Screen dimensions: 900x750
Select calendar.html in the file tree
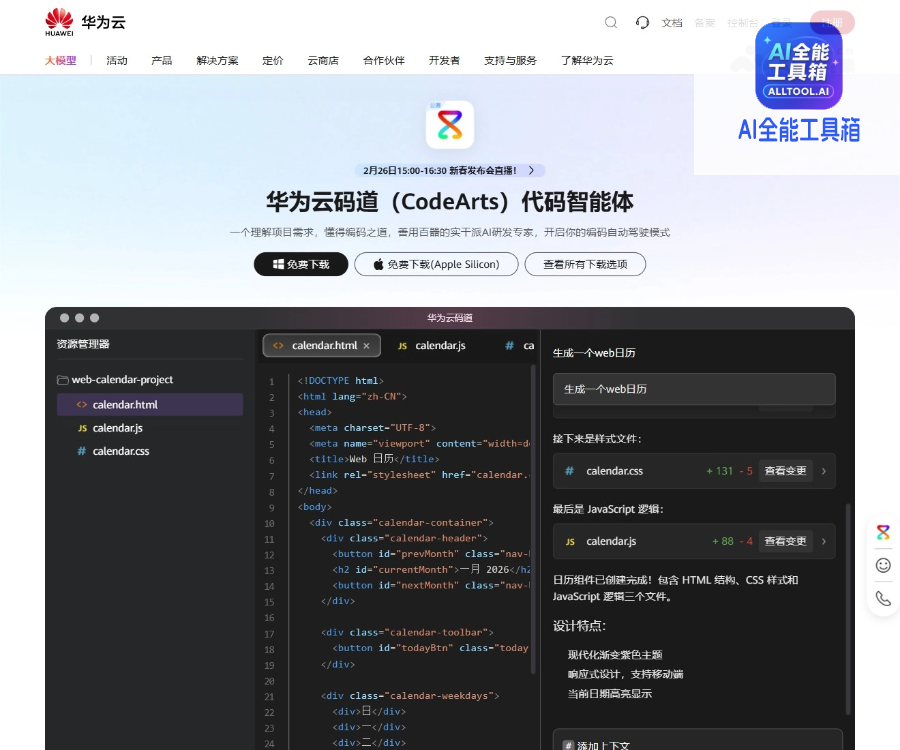point(149,405)
